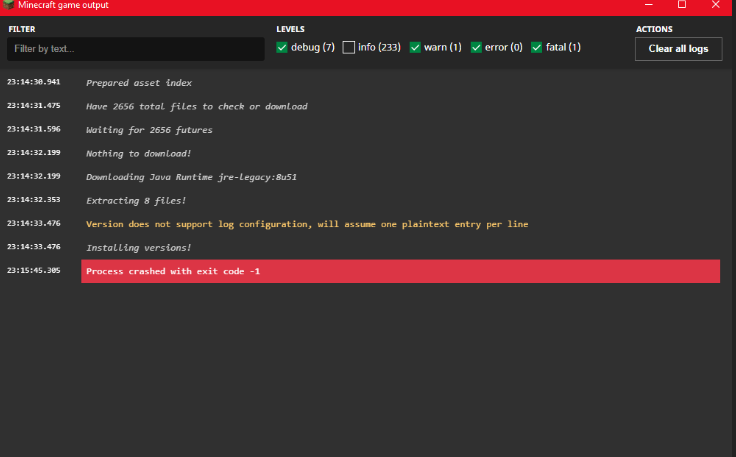Toggle the warn (1) level checkbox

415,47
